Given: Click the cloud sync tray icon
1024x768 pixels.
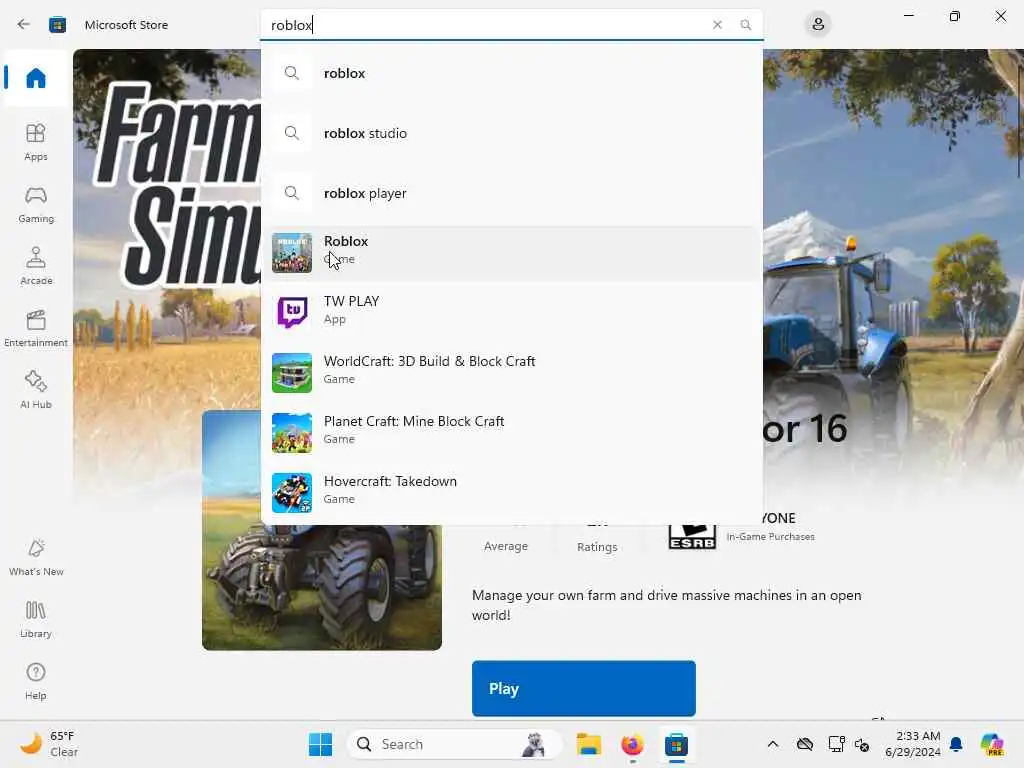Looking at the screenshot, I should 805,744.
